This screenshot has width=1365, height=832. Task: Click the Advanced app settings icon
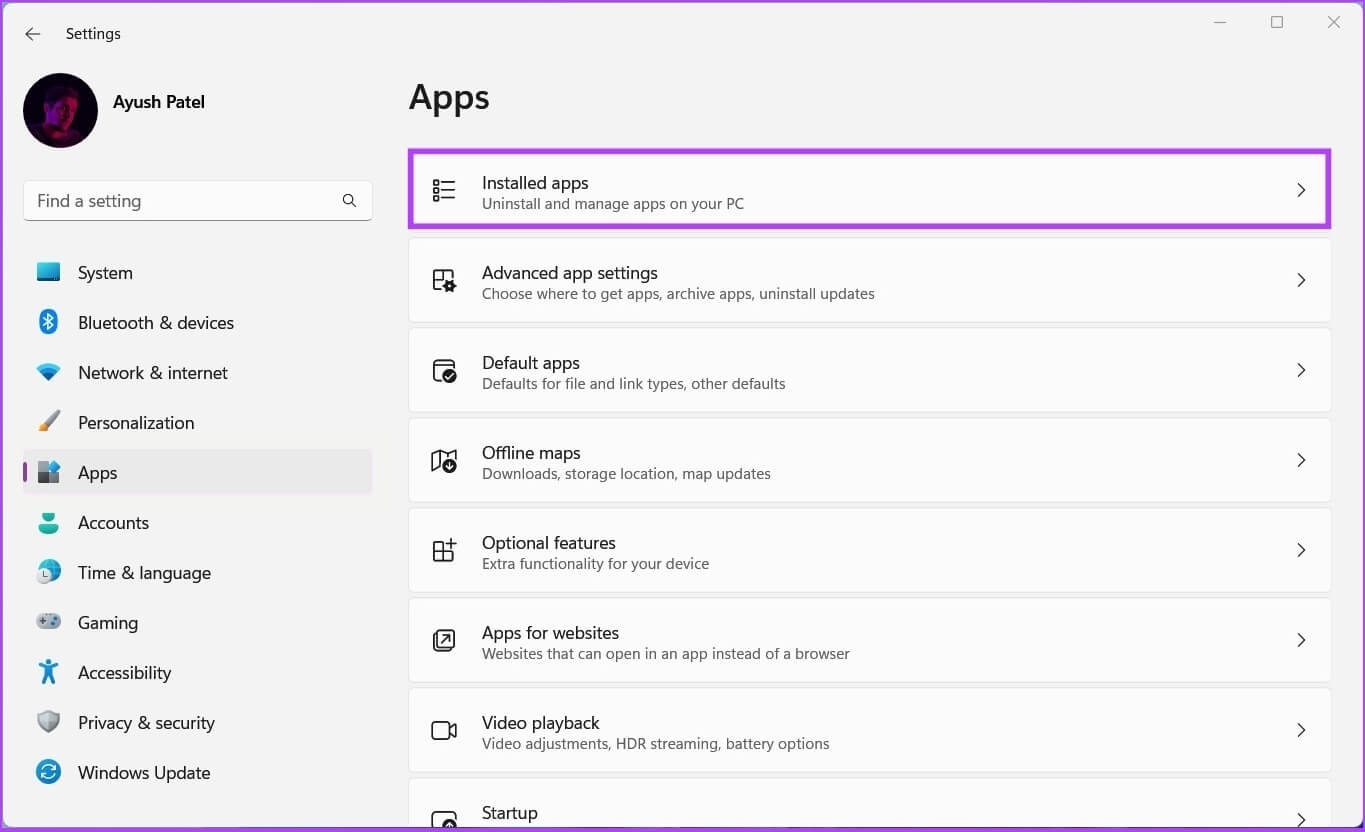444,280
